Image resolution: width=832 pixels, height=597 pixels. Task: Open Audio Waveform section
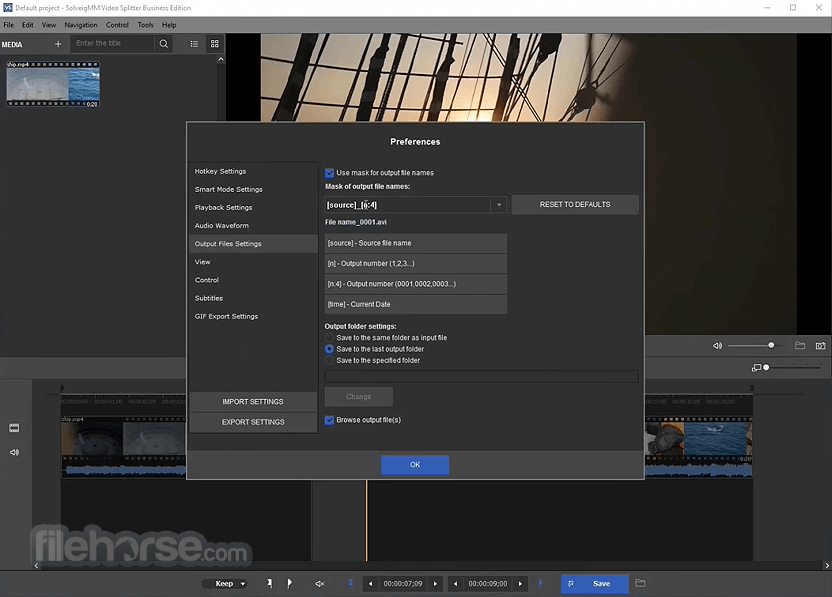tap(254, 226)
